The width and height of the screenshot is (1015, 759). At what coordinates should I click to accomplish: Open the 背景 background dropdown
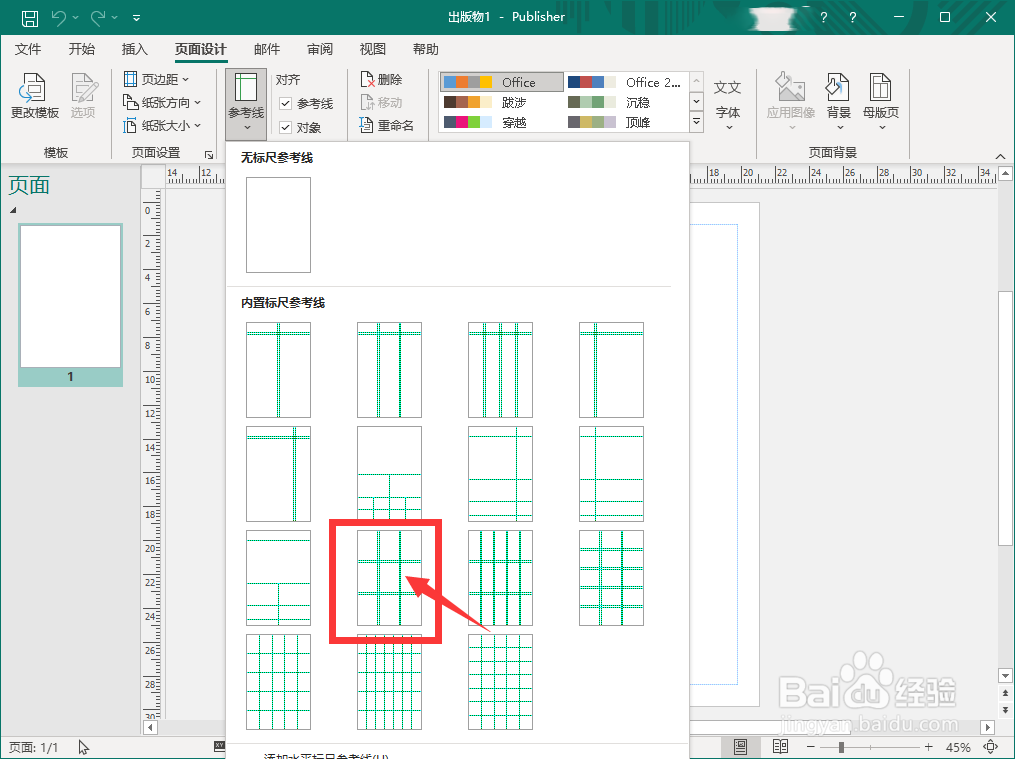(x=838, y=102)
